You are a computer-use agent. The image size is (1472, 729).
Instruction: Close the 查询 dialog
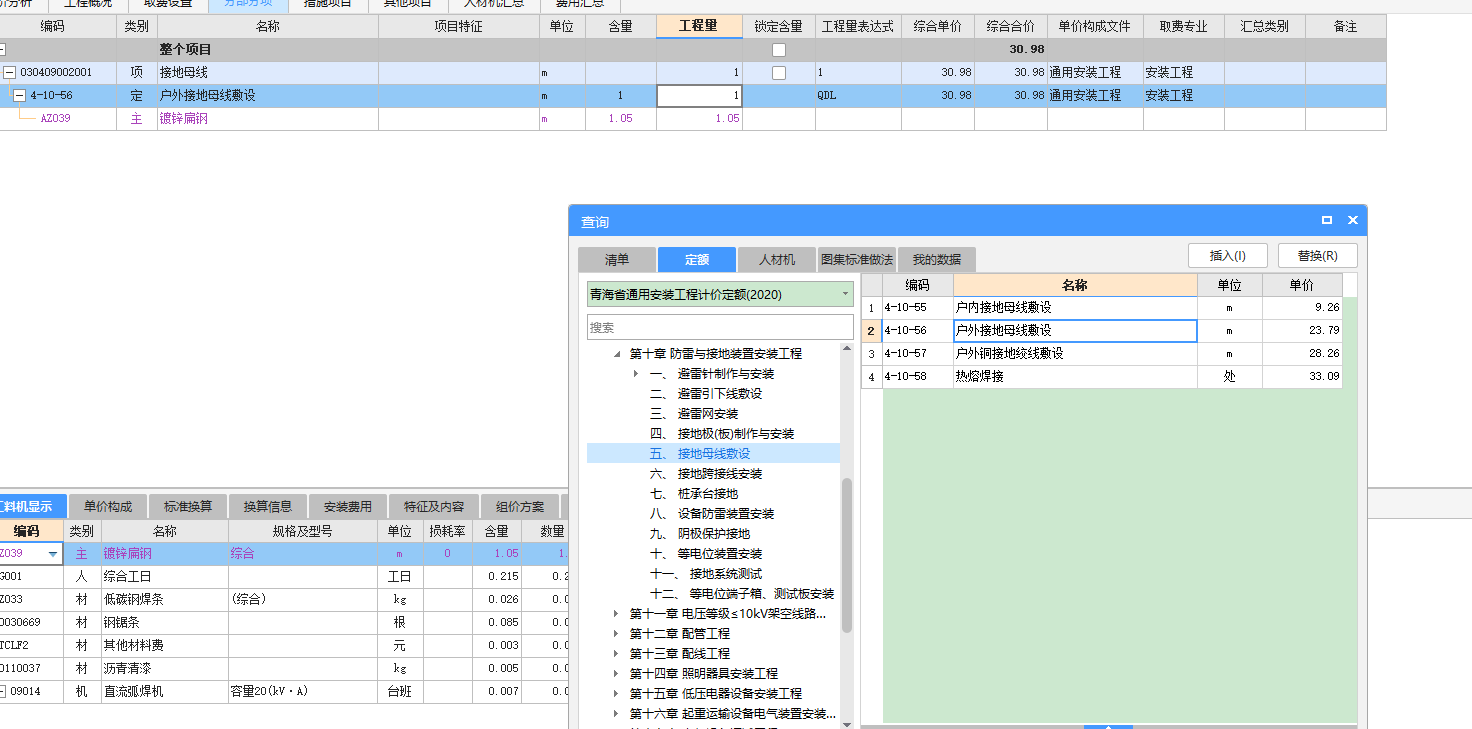1352,220
